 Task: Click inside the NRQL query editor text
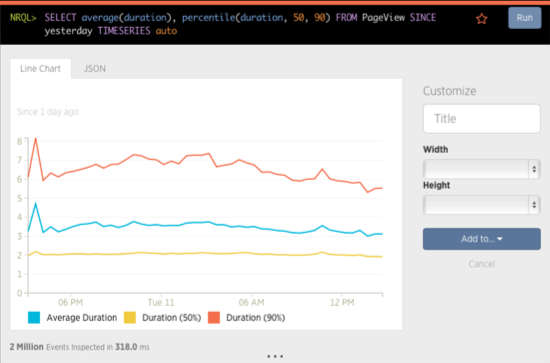(240, 24)
